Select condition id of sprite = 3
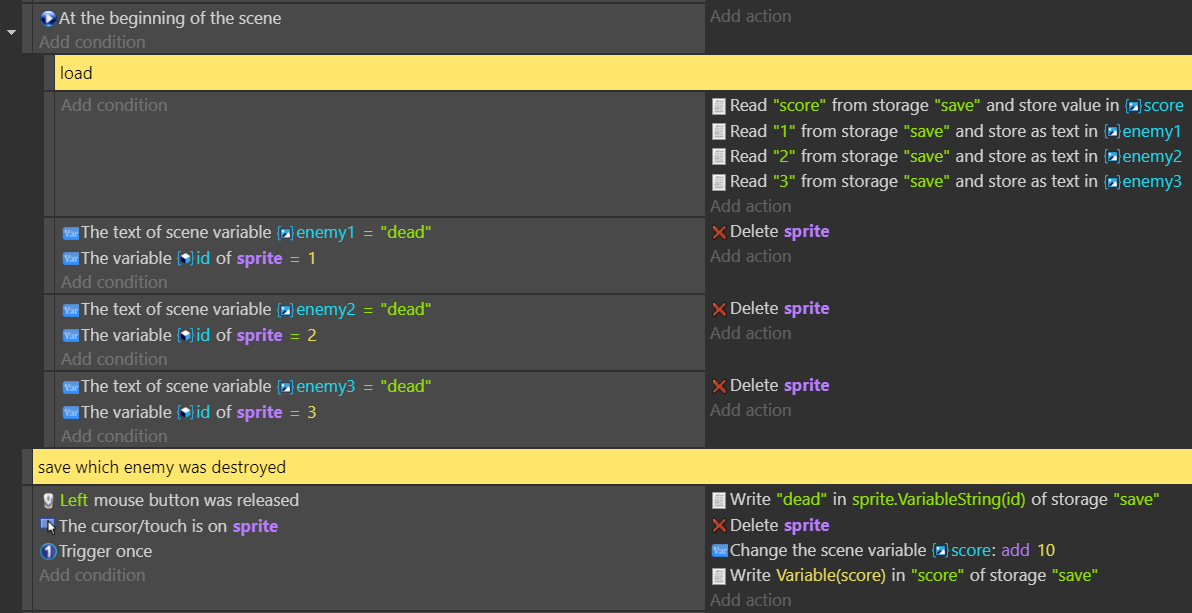 198,412
